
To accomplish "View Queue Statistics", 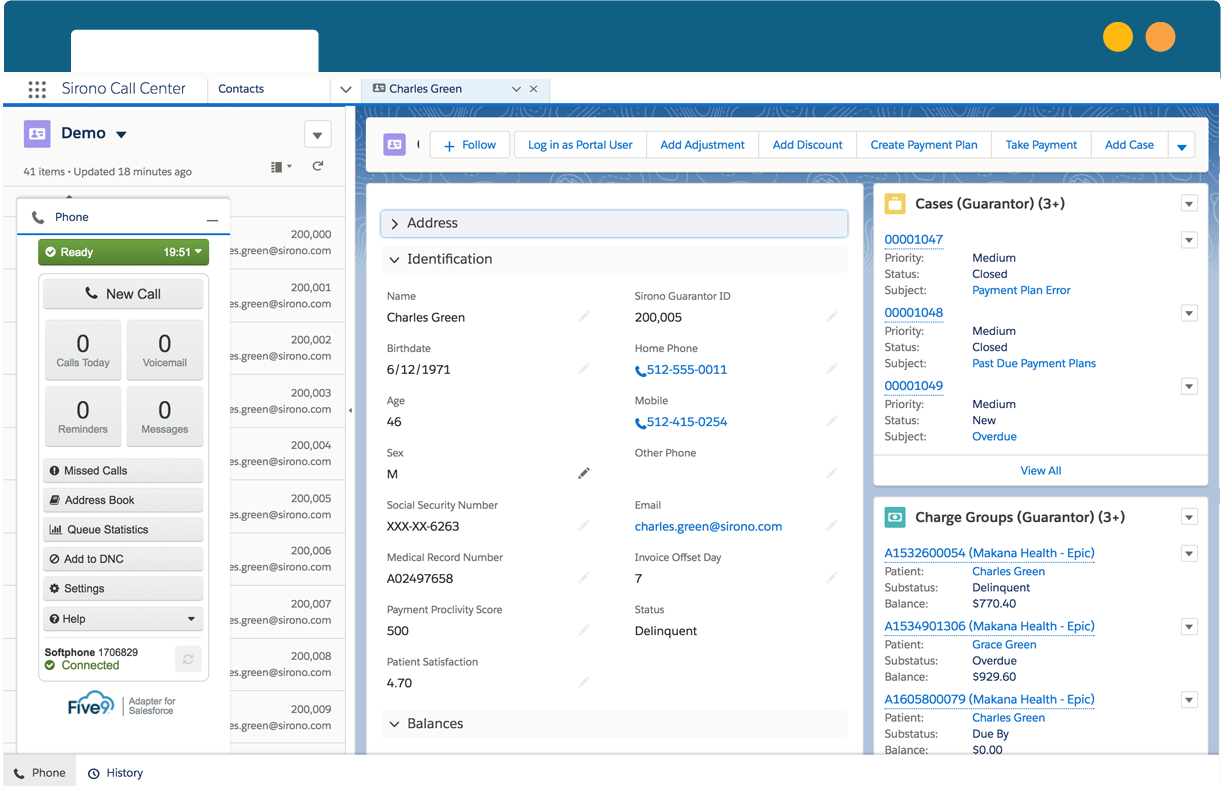I will point(123,530).
